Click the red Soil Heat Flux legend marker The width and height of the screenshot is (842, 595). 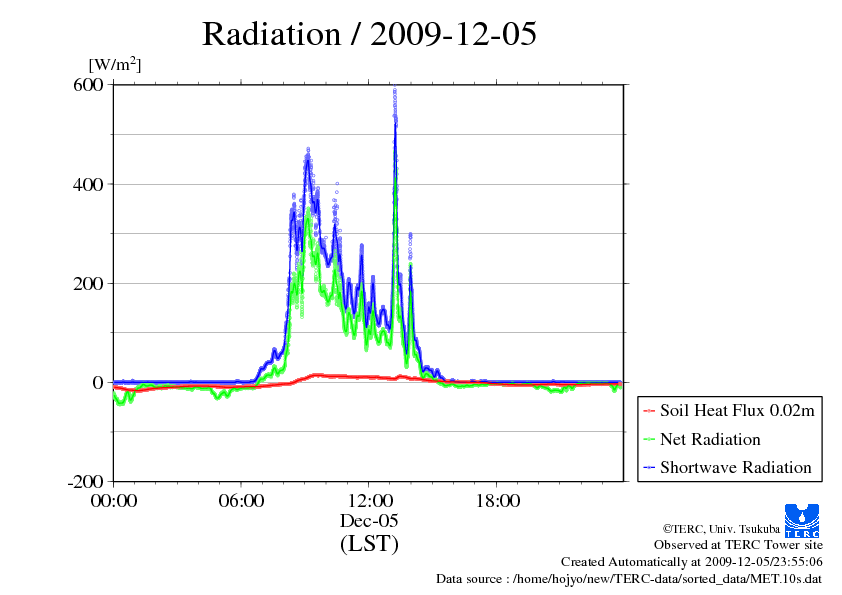[649, 411]
